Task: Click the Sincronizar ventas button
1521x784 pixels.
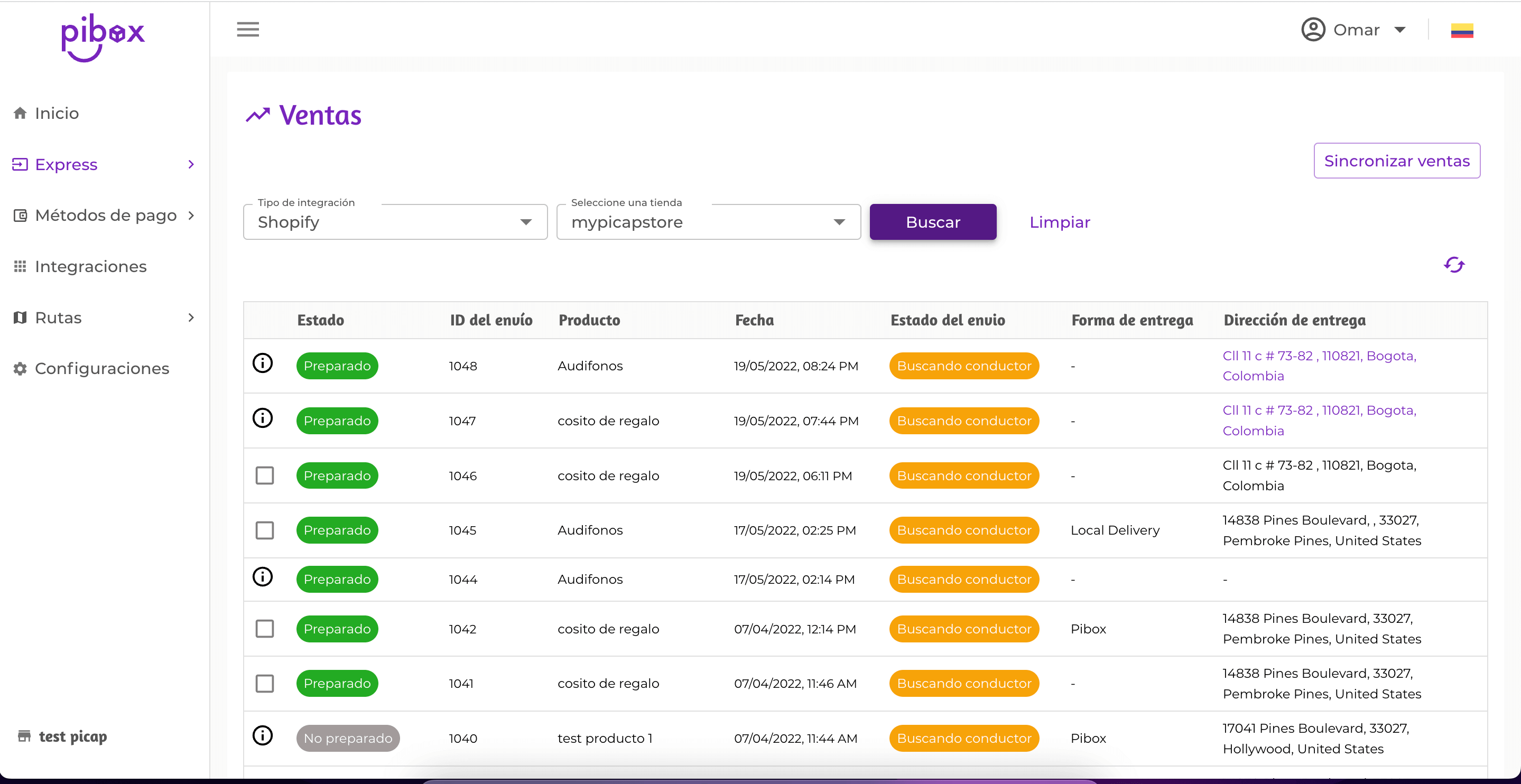Action: (1397, 161)
